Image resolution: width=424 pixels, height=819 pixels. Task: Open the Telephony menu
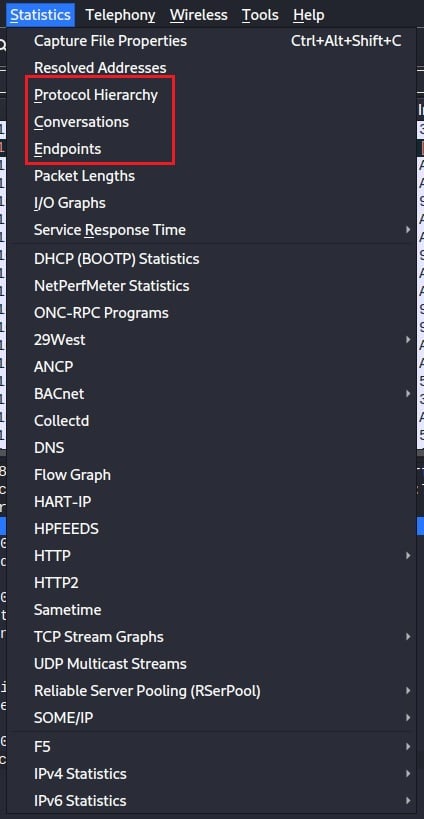pos(120,15)
